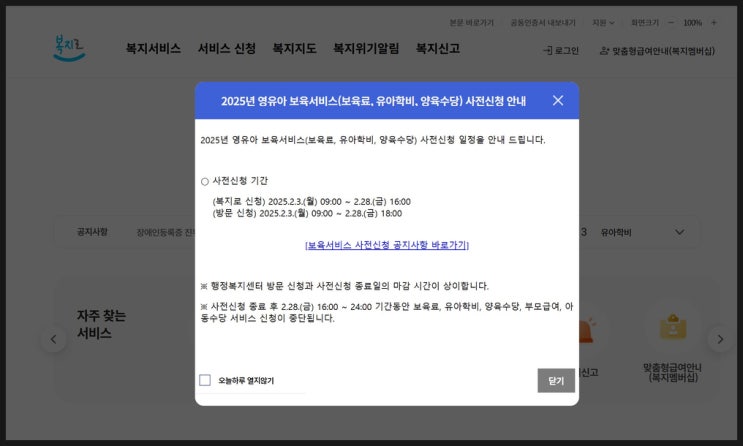743x446 pixels.
Task: Open the 보육서비스 사전신청 공지사항 바로가기 link
Action: click(x=387, y=245)
